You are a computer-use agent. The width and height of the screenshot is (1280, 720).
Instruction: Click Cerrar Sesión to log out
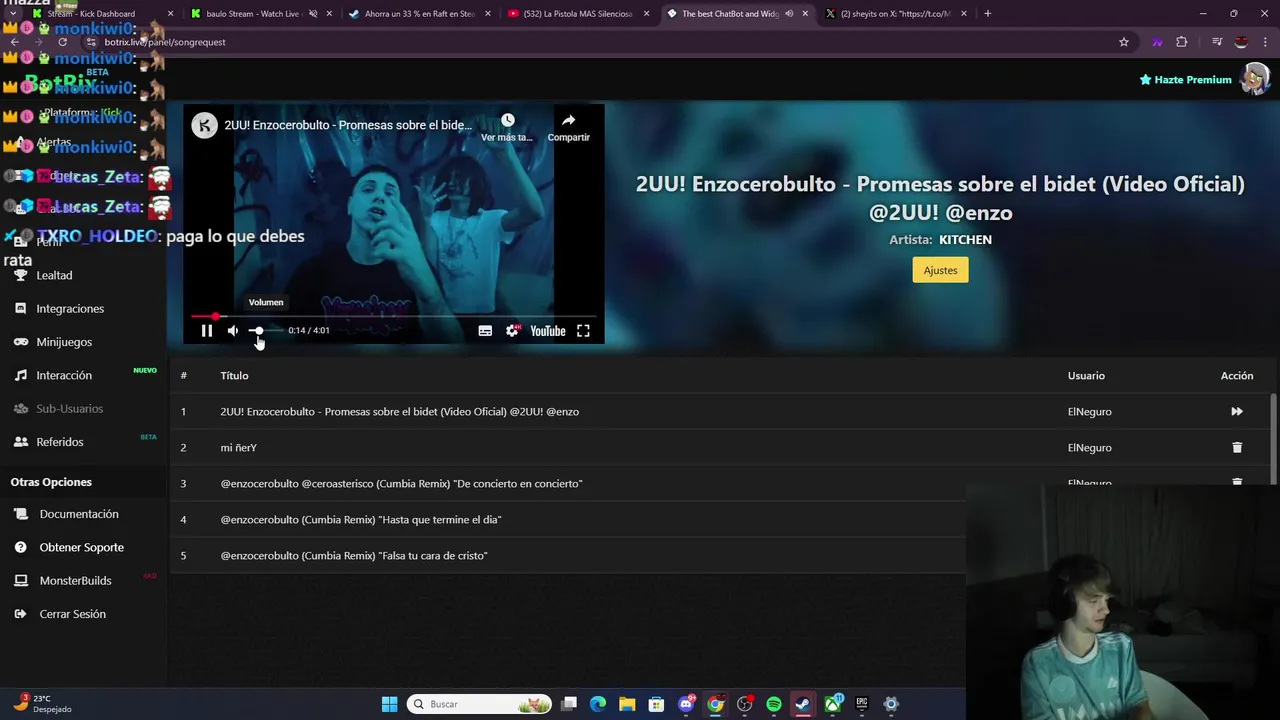pos(72,614)
